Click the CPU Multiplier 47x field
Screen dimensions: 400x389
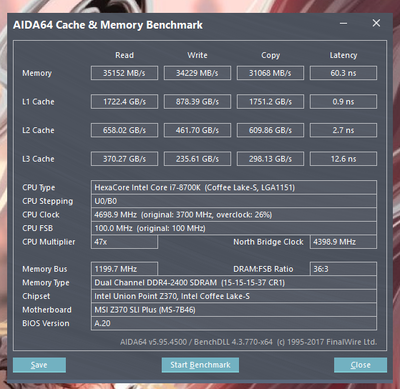pos(124,242)
